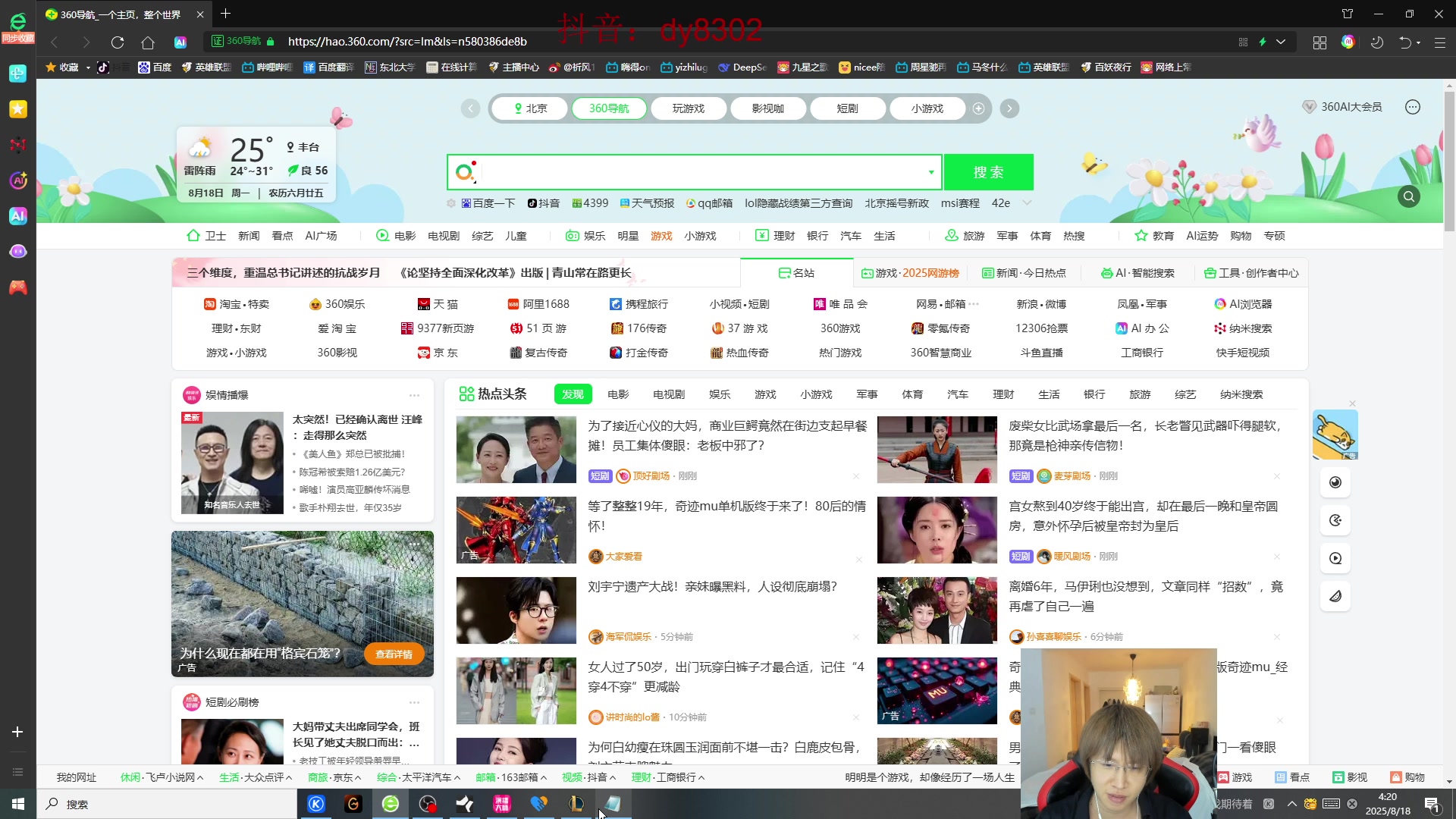
Task: Open the 名站 sites tab
Action: tap(796, 273)
